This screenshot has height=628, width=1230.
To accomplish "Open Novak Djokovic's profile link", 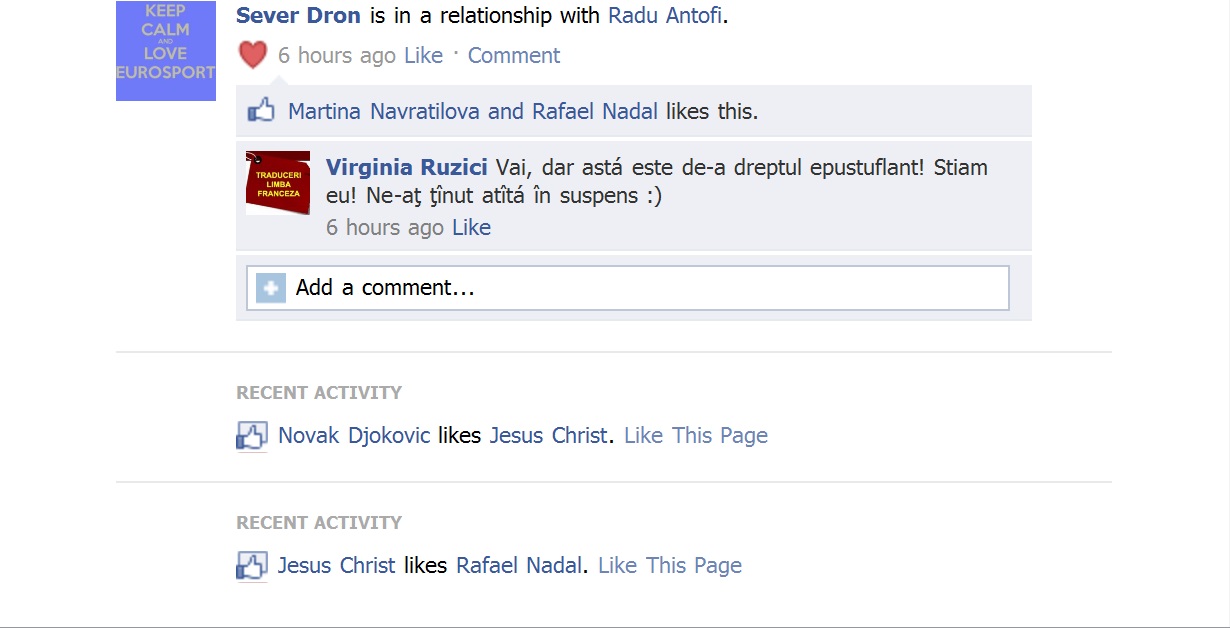I will tap(354, 436).
